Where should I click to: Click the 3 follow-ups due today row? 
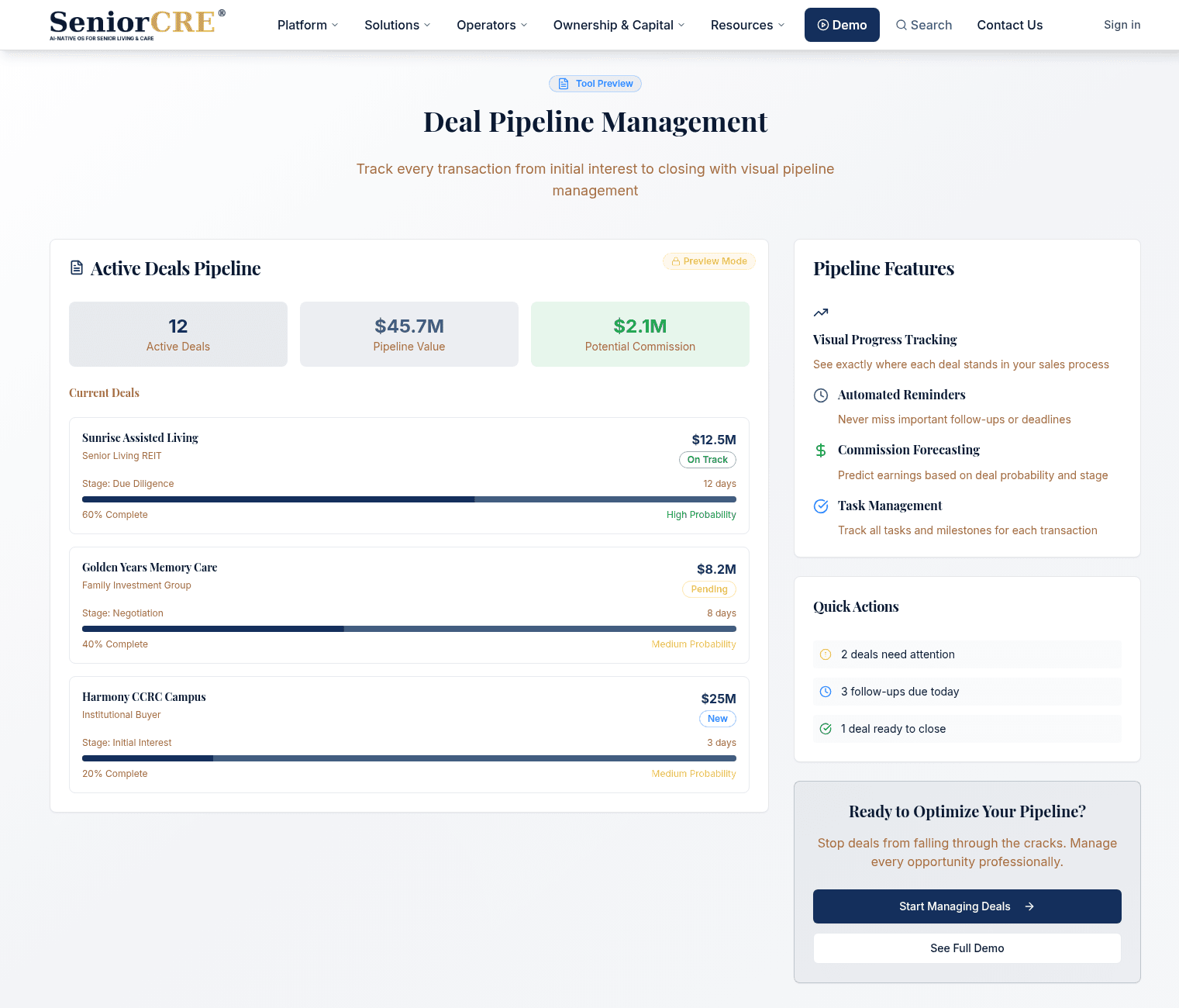tap(967, 692)
